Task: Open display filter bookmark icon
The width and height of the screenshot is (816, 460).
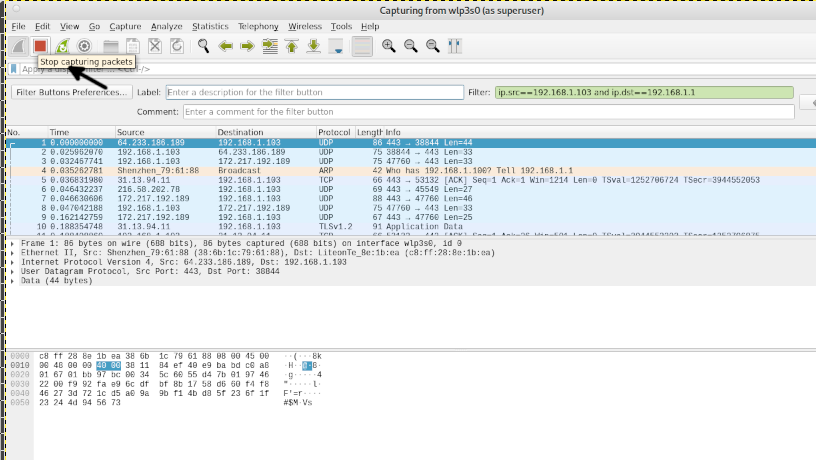Action: click(x=14, y=69)
